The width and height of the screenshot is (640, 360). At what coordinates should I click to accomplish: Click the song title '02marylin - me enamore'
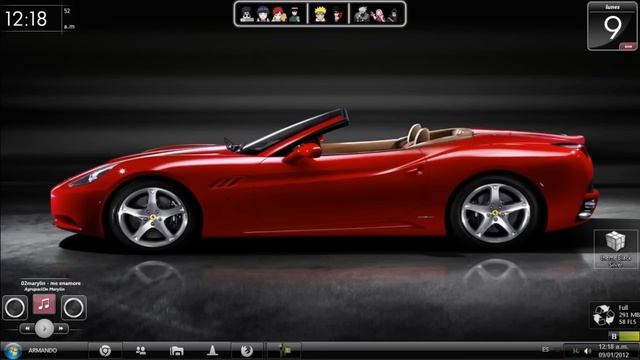51,283
